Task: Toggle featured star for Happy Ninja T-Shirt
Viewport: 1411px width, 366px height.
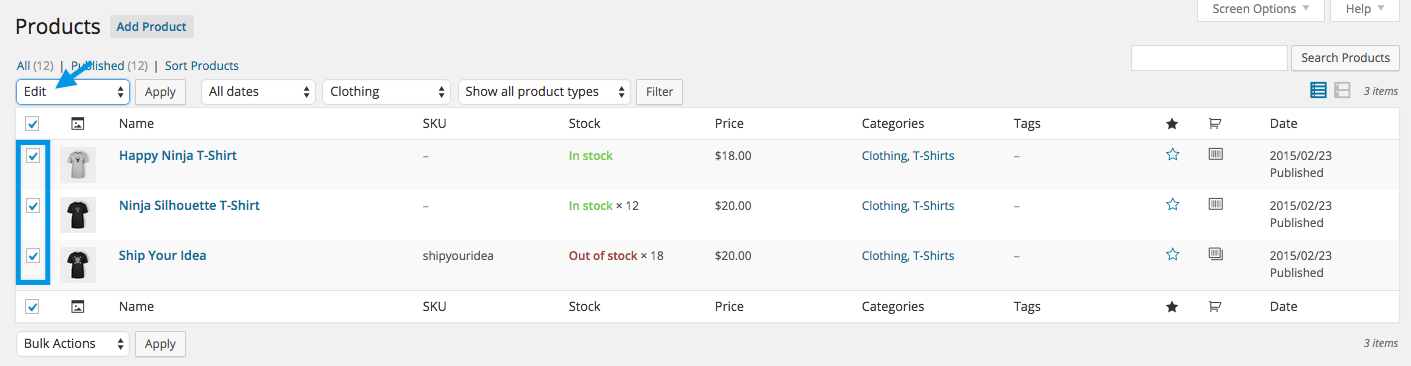Action: coord(1173,155)
